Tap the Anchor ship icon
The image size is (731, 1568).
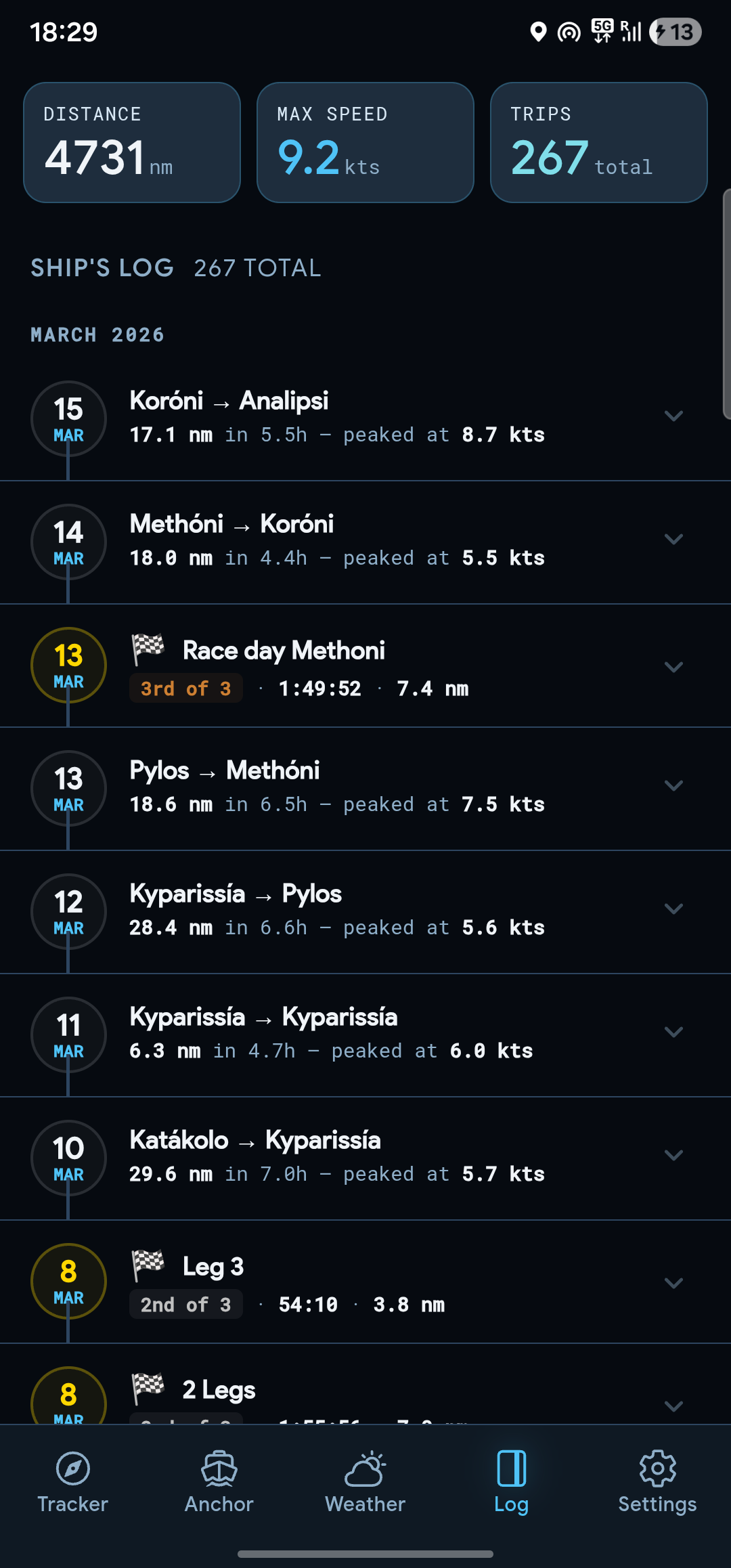click(x=219, y=1468)
